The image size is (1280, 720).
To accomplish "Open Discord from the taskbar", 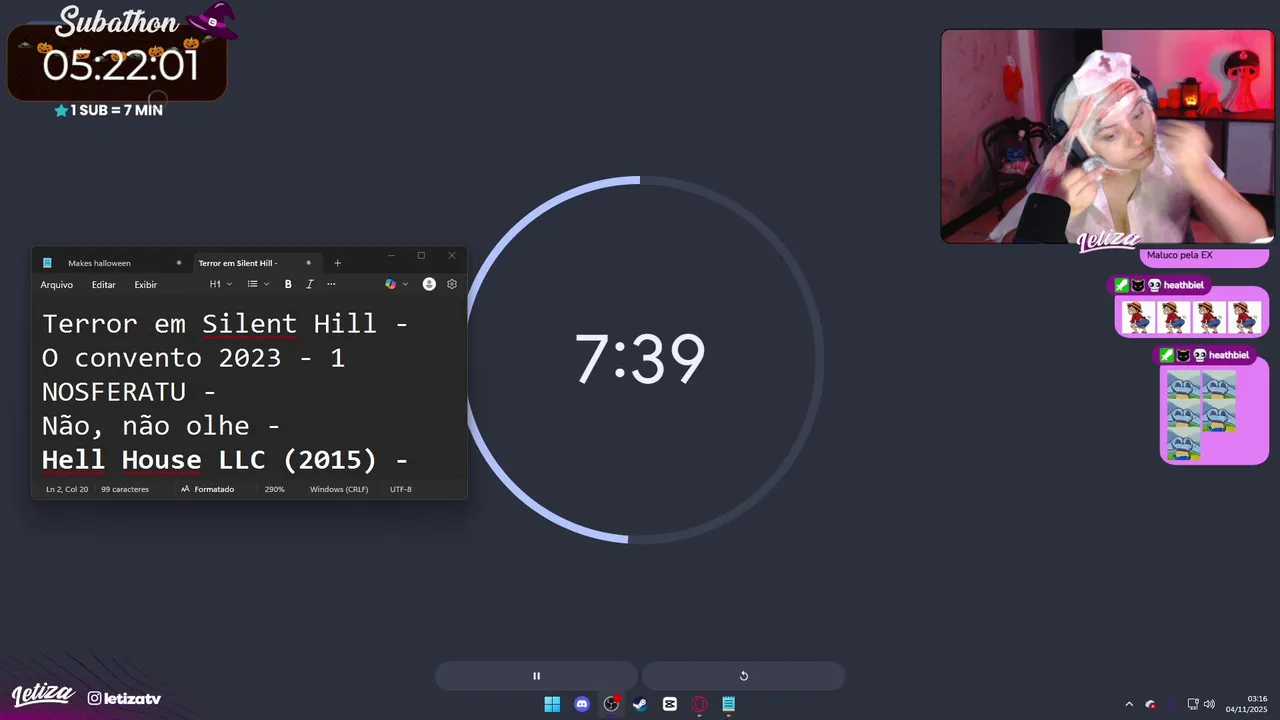I will point(582,704).
